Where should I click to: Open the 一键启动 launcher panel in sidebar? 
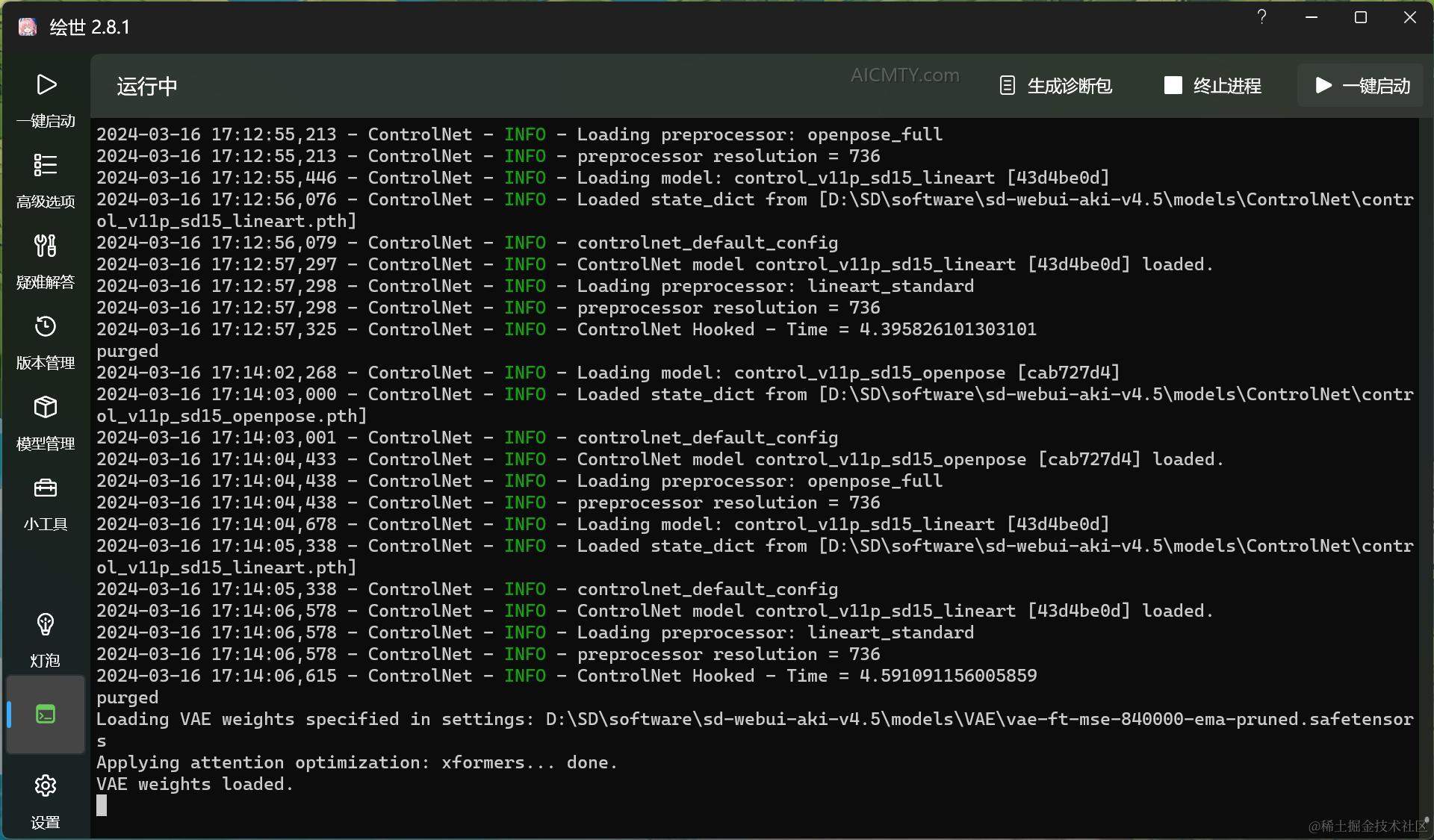click(46, 97)
